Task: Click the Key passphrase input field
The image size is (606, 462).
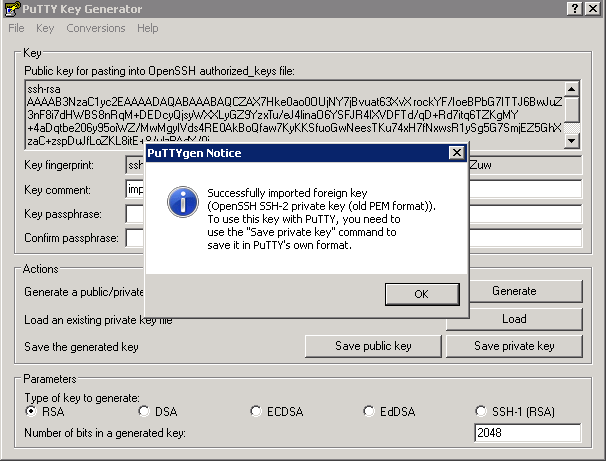Action: coord(354,214)
